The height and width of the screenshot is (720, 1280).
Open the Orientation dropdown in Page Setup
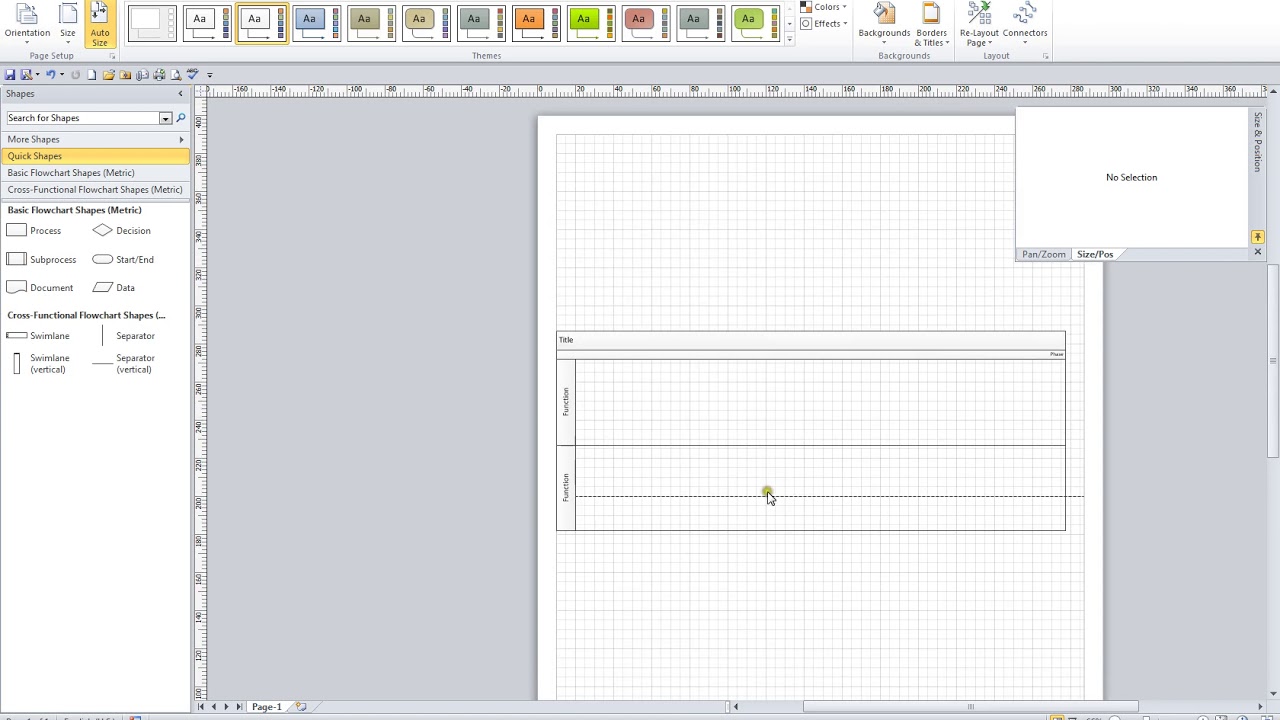pos(27,24)
